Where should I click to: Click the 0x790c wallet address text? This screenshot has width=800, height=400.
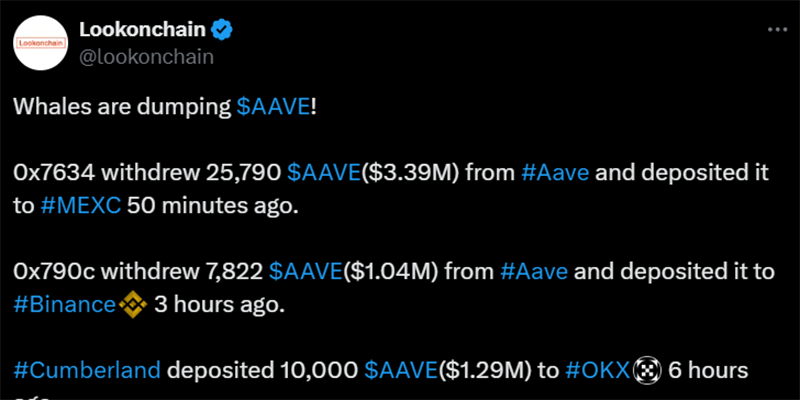coord(55,272)
